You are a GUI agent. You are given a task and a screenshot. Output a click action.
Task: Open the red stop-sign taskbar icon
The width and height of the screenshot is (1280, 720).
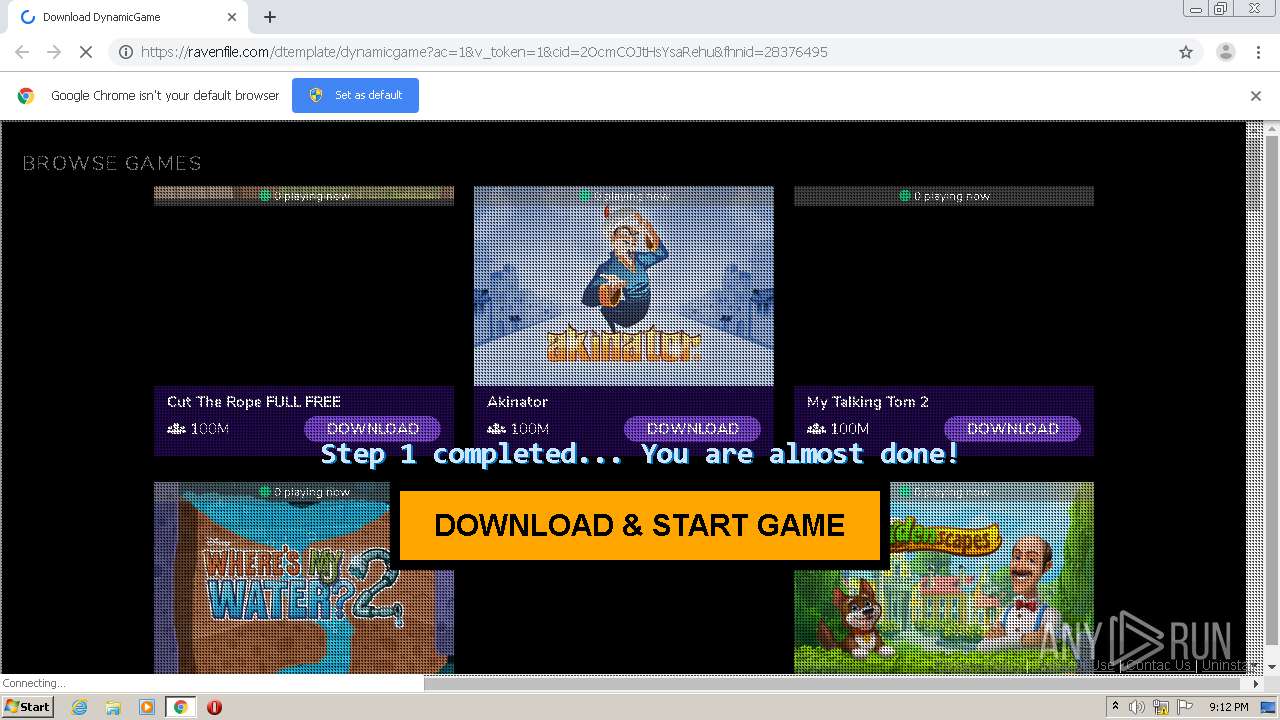click(214, 707)
